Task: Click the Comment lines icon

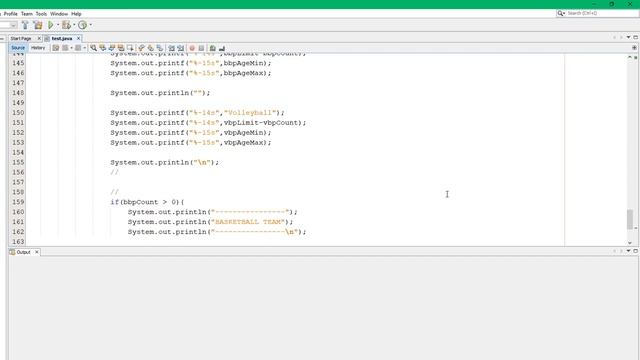Action: pyautogui.click(x=212, y=48)
